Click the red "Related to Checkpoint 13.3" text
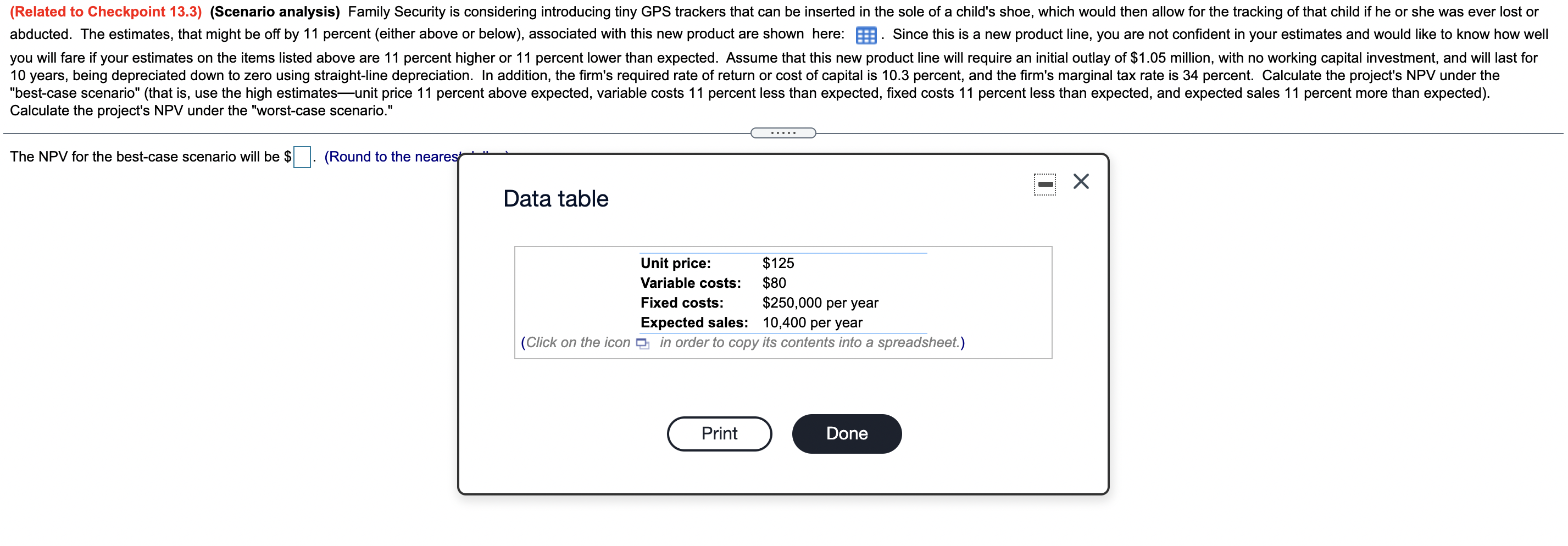 [105, 12]
